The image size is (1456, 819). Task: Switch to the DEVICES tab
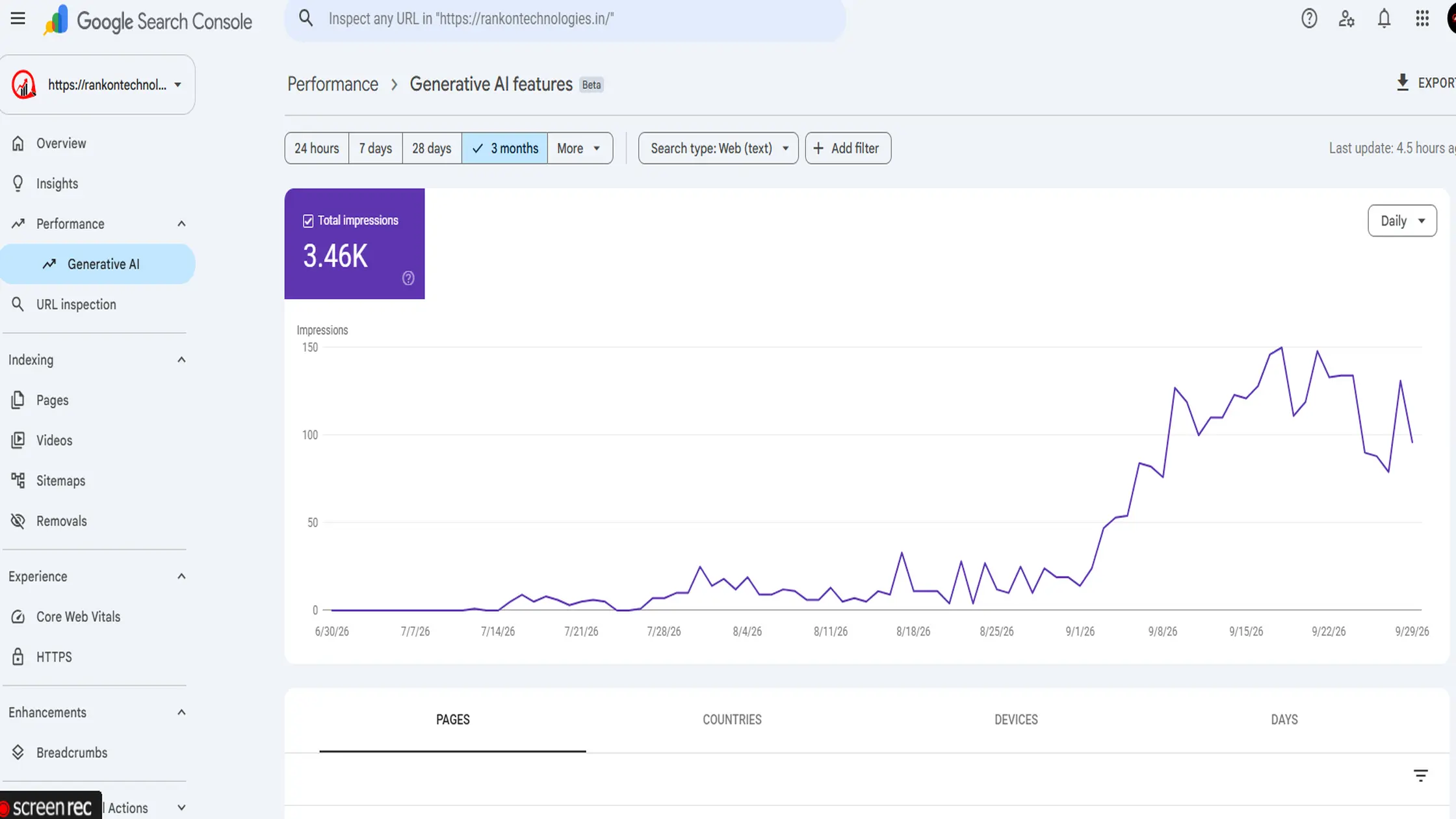tap(1016, 720)
